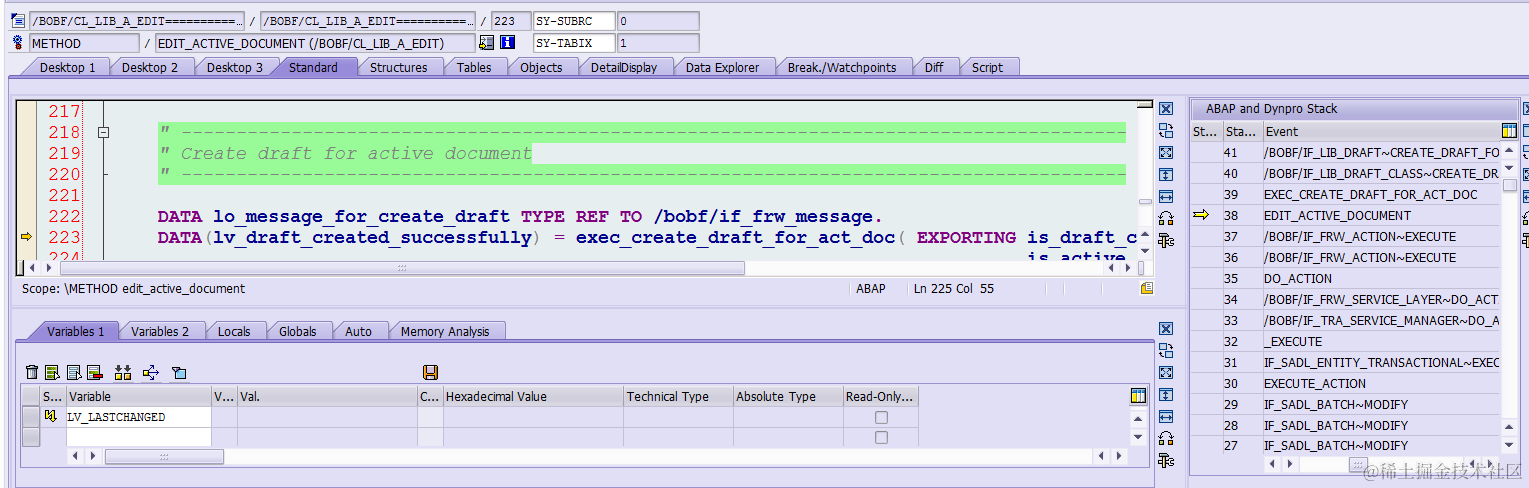
Task: Click the Absolute Type column header
Action: (x=788, y=396)
